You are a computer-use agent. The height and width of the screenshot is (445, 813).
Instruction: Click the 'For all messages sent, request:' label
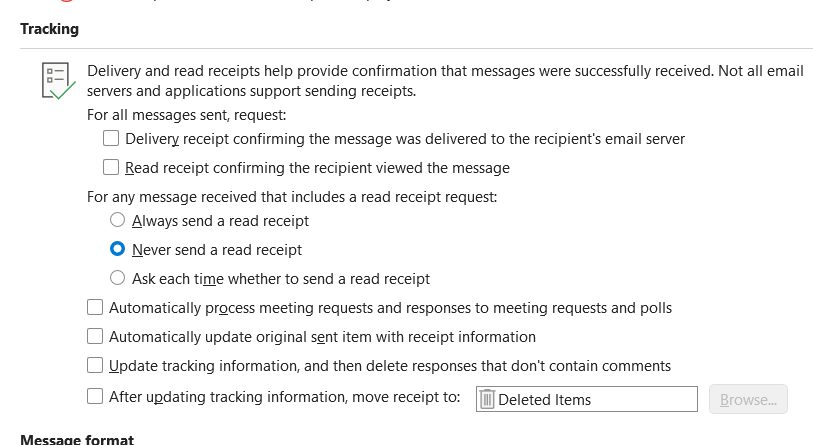pos(187,115)
